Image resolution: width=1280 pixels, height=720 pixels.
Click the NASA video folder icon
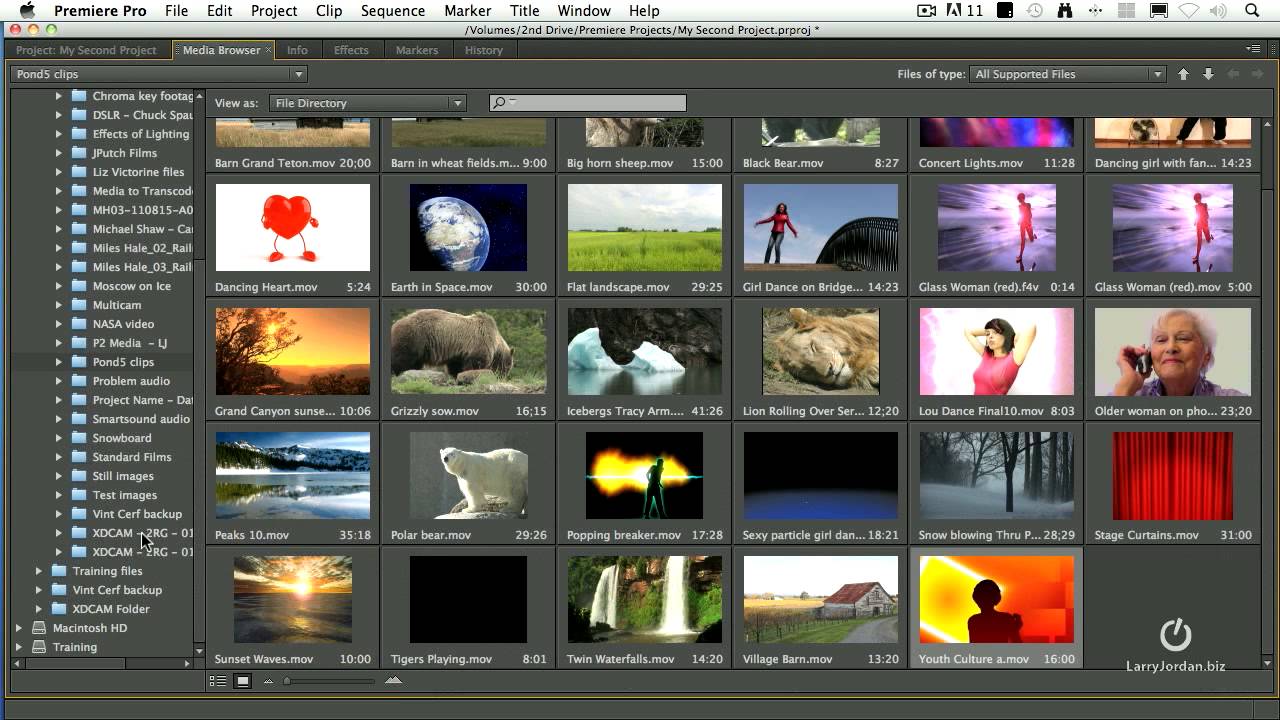tap(79, 324)
